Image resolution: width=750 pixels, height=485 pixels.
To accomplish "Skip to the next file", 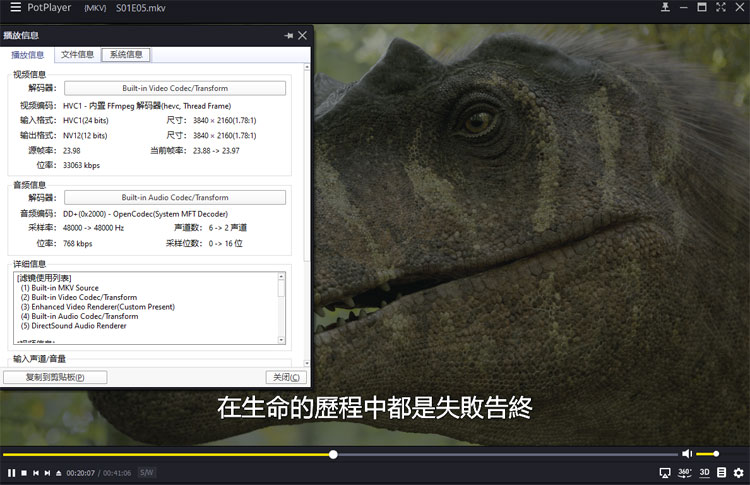I will (47, 472).
